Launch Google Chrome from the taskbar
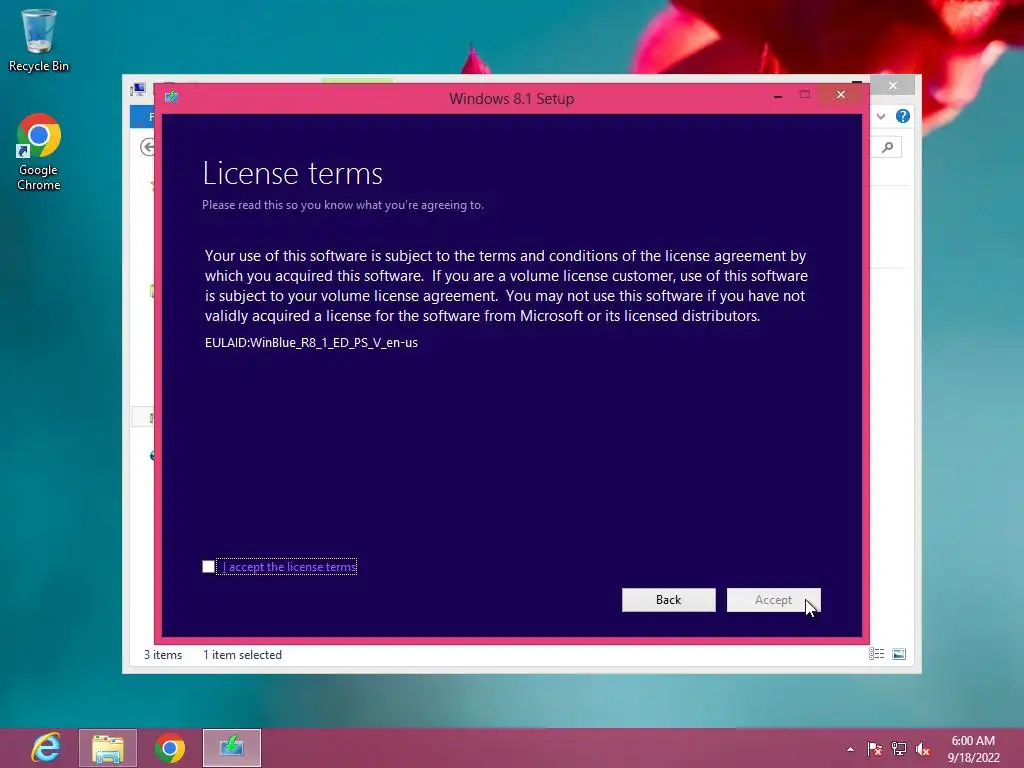Screen dimensions: 1024x768 click(x=170, y=748)
